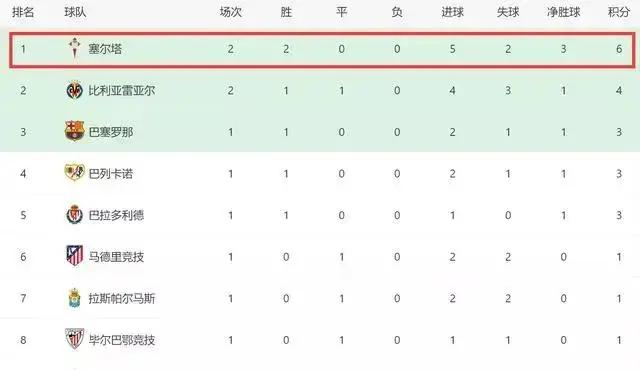Screen dimensions: 640x370
Task: Select the 巴塞罗那 team name
Action: (x=111, y=132)
